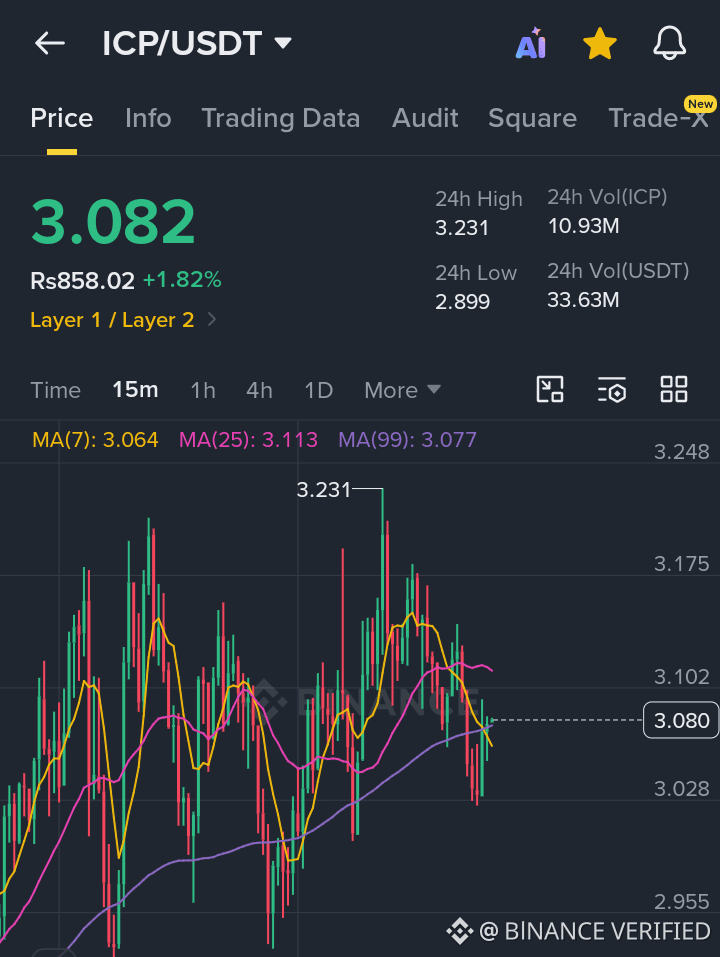Click the 3.028 price axis label
Viewport: 720px width, 957px height.
click(x=682, y=789)
